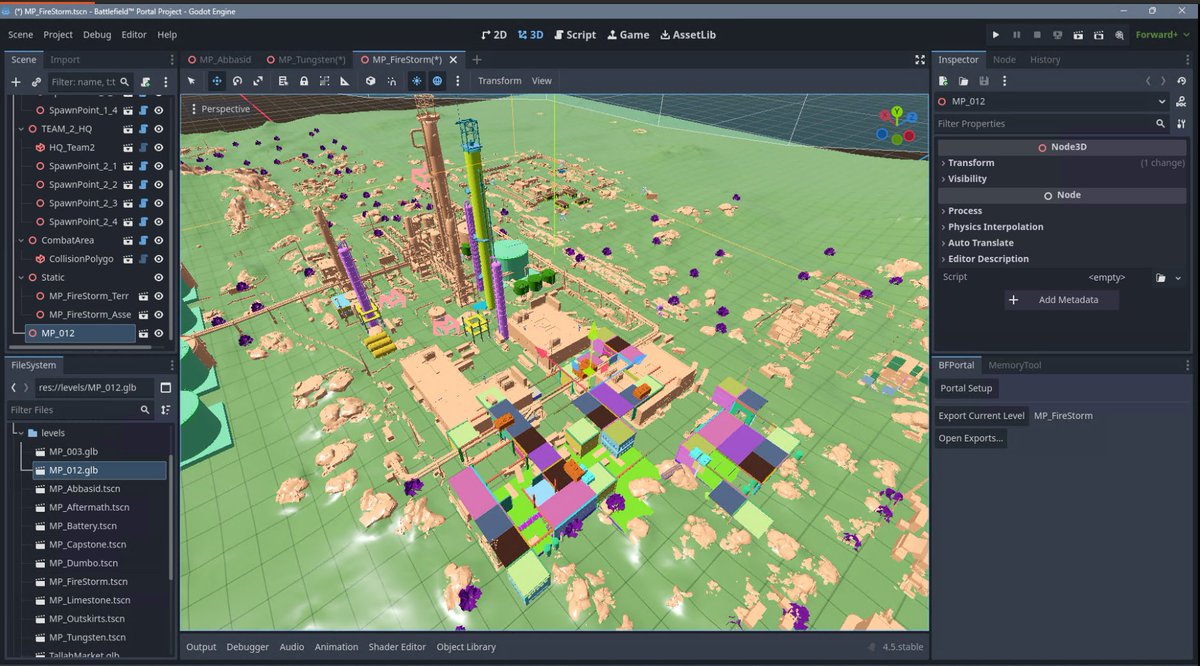Click the group selected nodes icon

[324, 81]
